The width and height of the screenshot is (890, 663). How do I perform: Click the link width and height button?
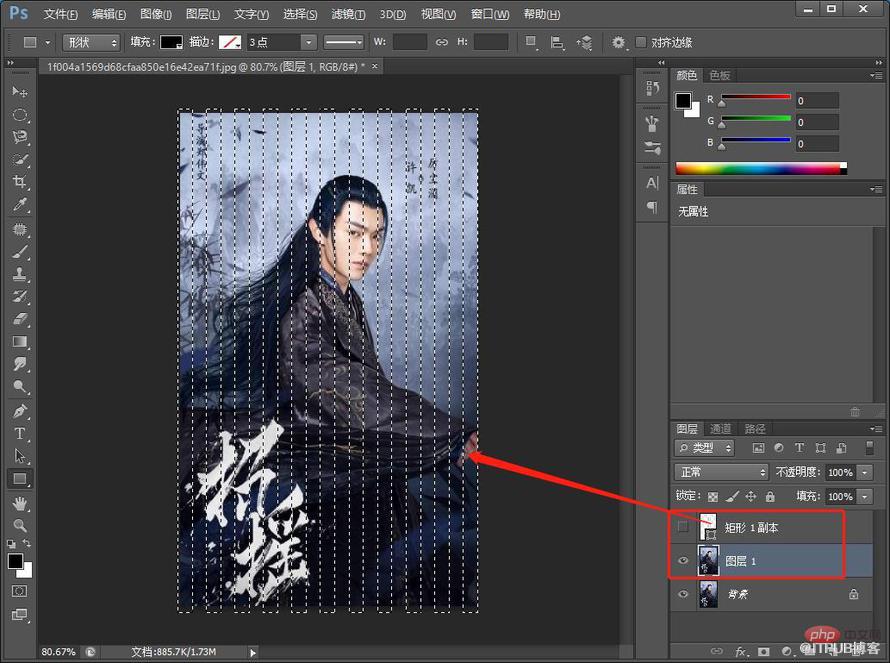coord(442,42)
